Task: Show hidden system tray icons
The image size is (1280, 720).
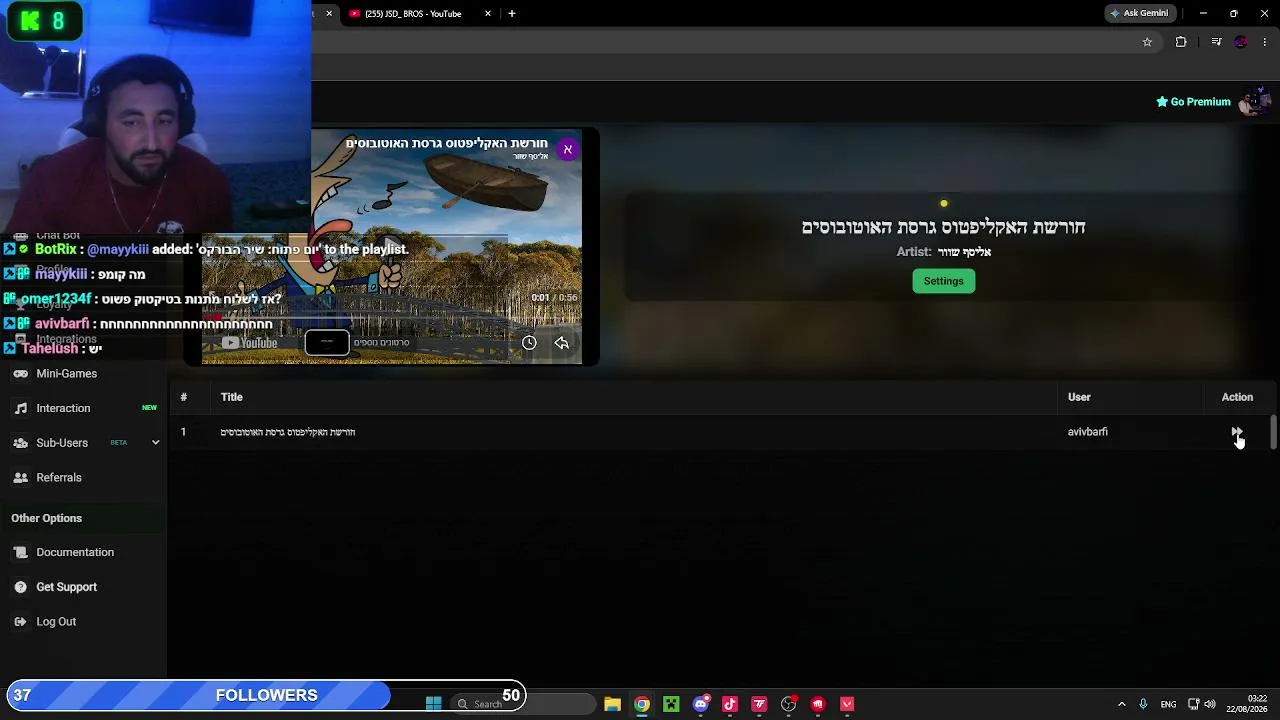Action: (x=1121, y=704)
